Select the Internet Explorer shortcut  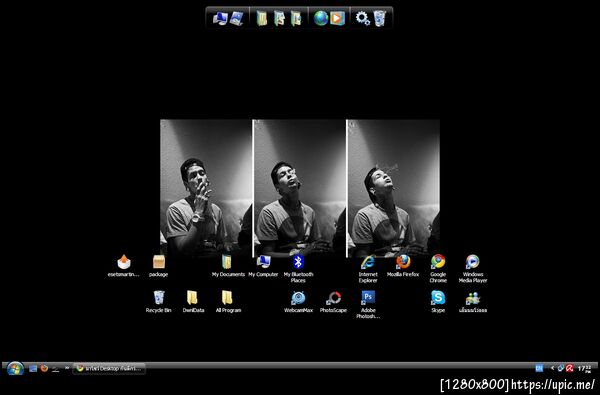(368, 268)
